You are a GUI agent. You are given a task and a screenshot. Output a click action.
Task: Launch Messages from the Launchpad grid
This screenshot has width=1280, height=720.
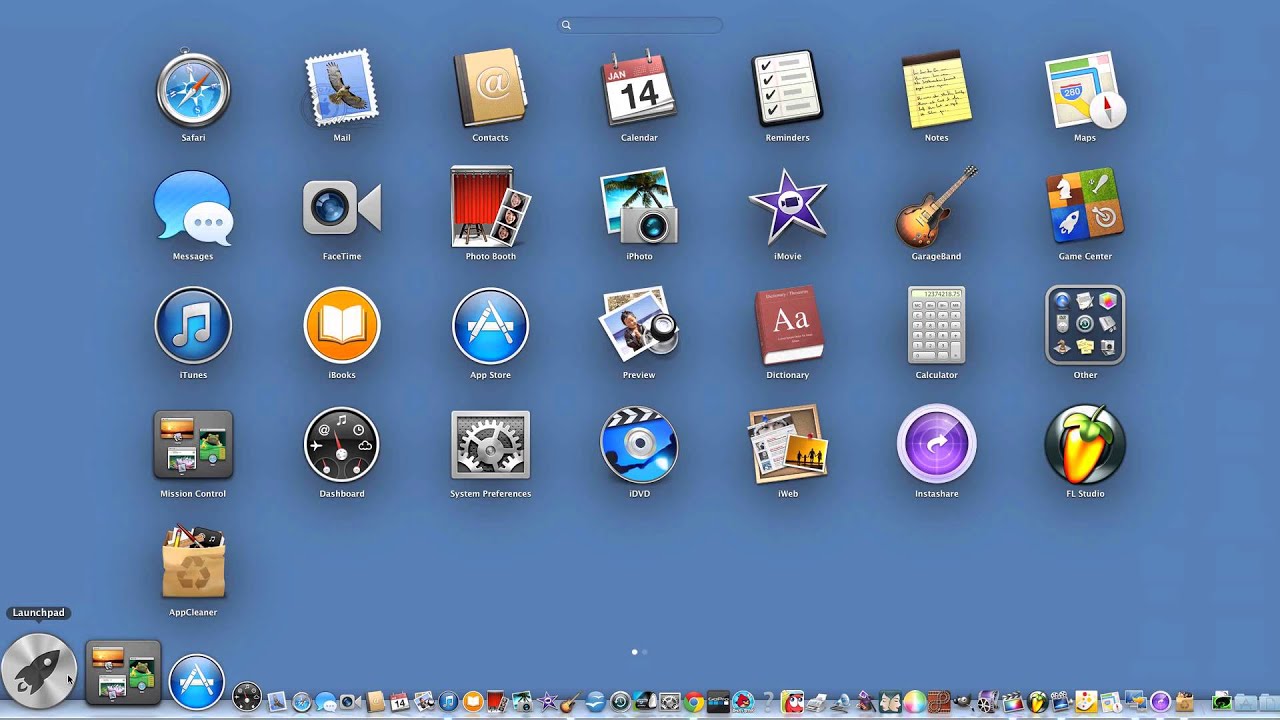point(193,207)
